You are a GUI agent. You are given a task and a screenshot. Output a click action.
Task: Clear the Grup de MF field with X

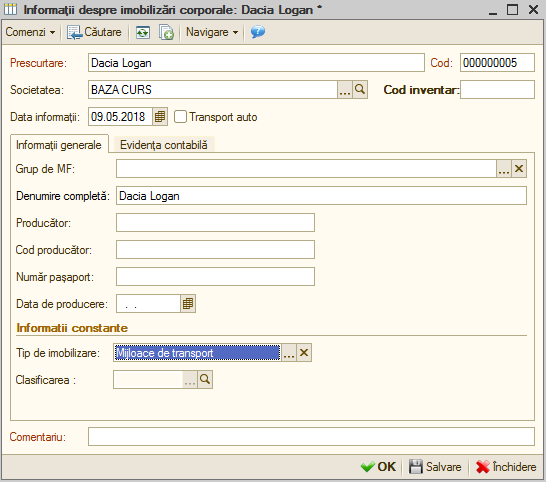[519, 169]
